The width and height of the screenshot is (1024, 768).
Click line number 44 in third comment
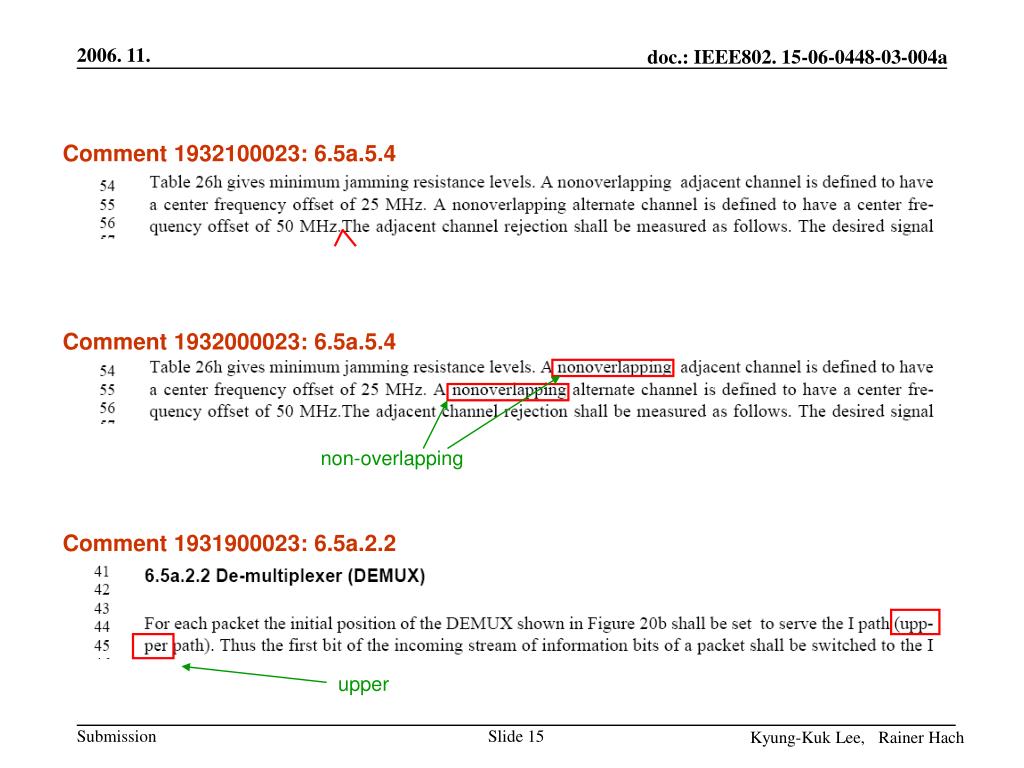tap(102, 627)
